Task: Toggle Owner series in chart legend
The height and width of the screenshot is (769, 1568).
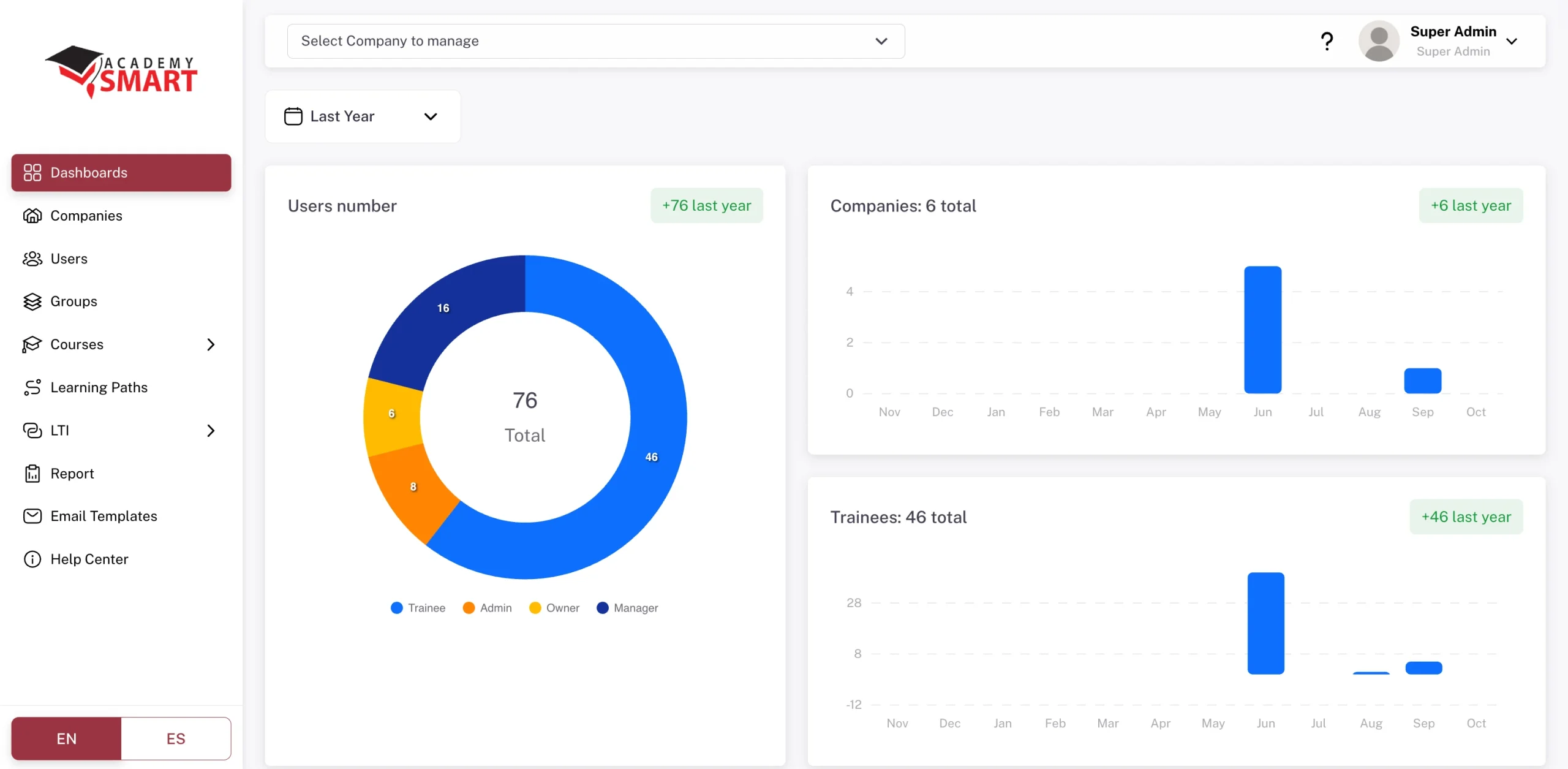Action: tap(554, 608)
